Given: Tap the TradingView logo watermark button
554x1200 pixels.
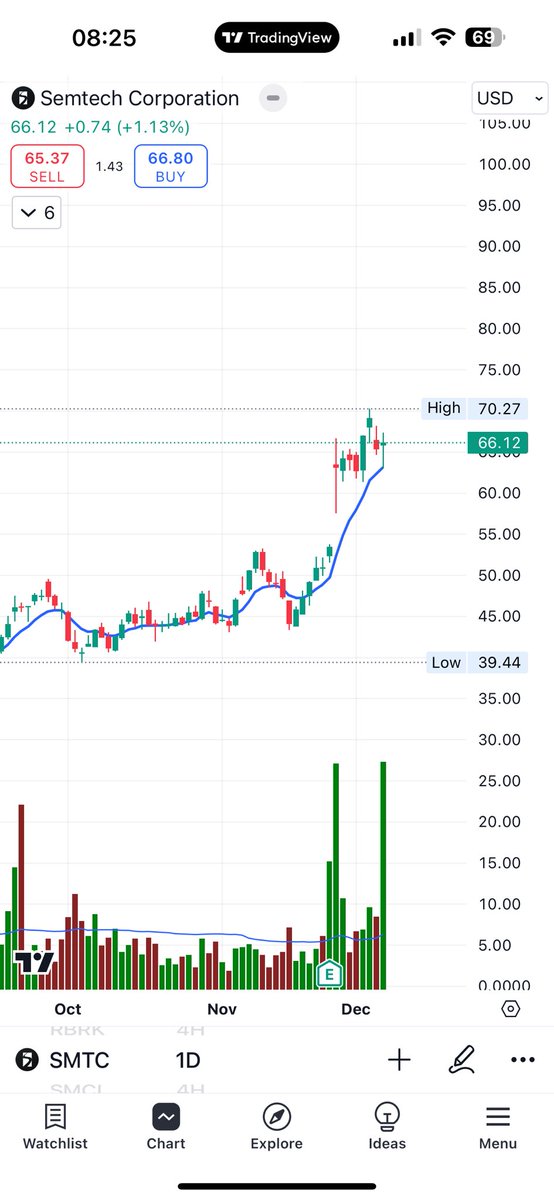Looking at the screenshot, I should [34, 963].
